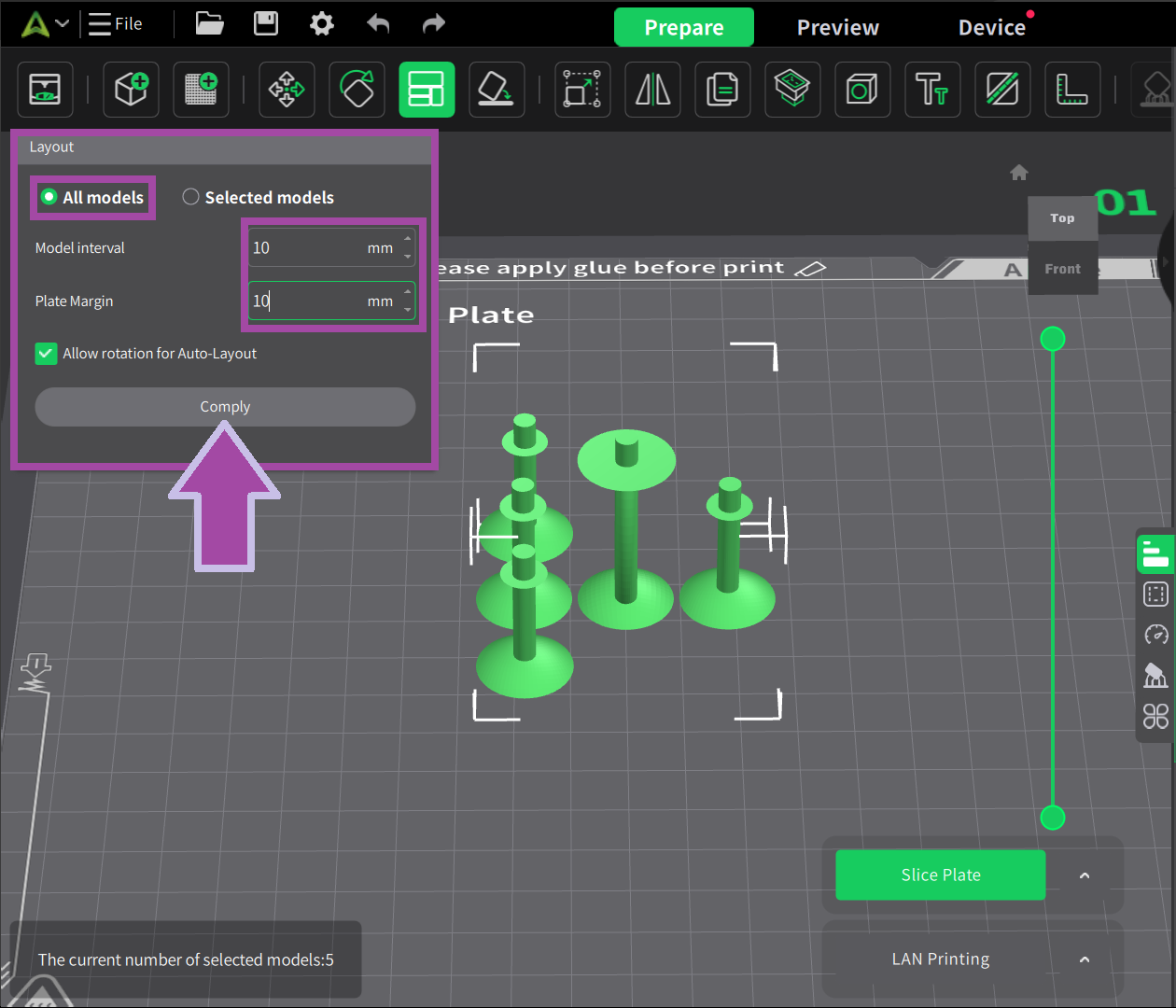The image size is (1176, 1008).
Task: Open the Measure ruler tool
Action: (x=1071, y=90)
